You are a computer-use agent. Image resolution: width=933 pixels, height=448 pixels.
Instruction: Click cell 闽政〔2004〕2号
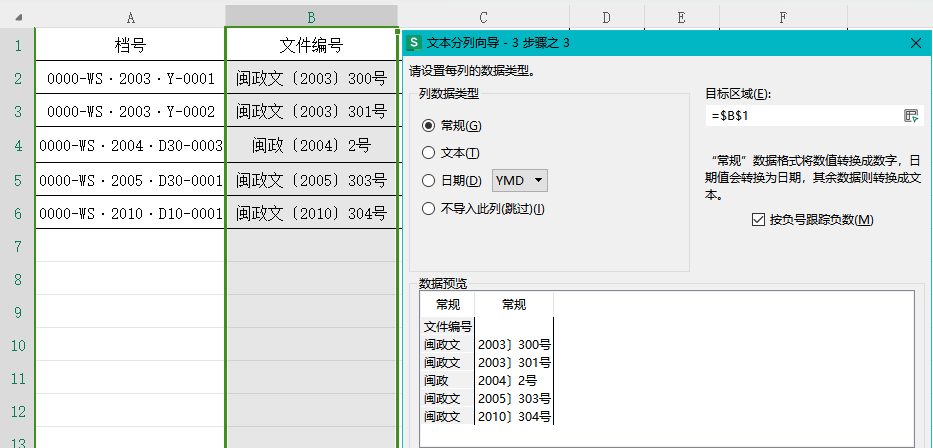311,145
